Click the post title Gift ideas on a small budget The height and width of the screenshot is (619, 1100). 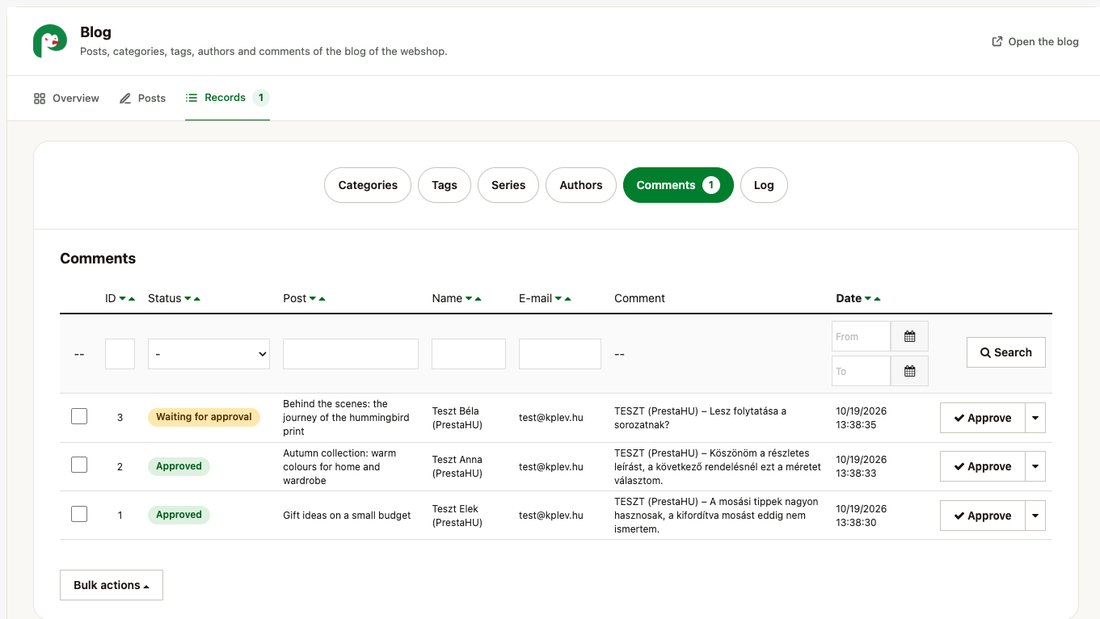click(347, 515)
